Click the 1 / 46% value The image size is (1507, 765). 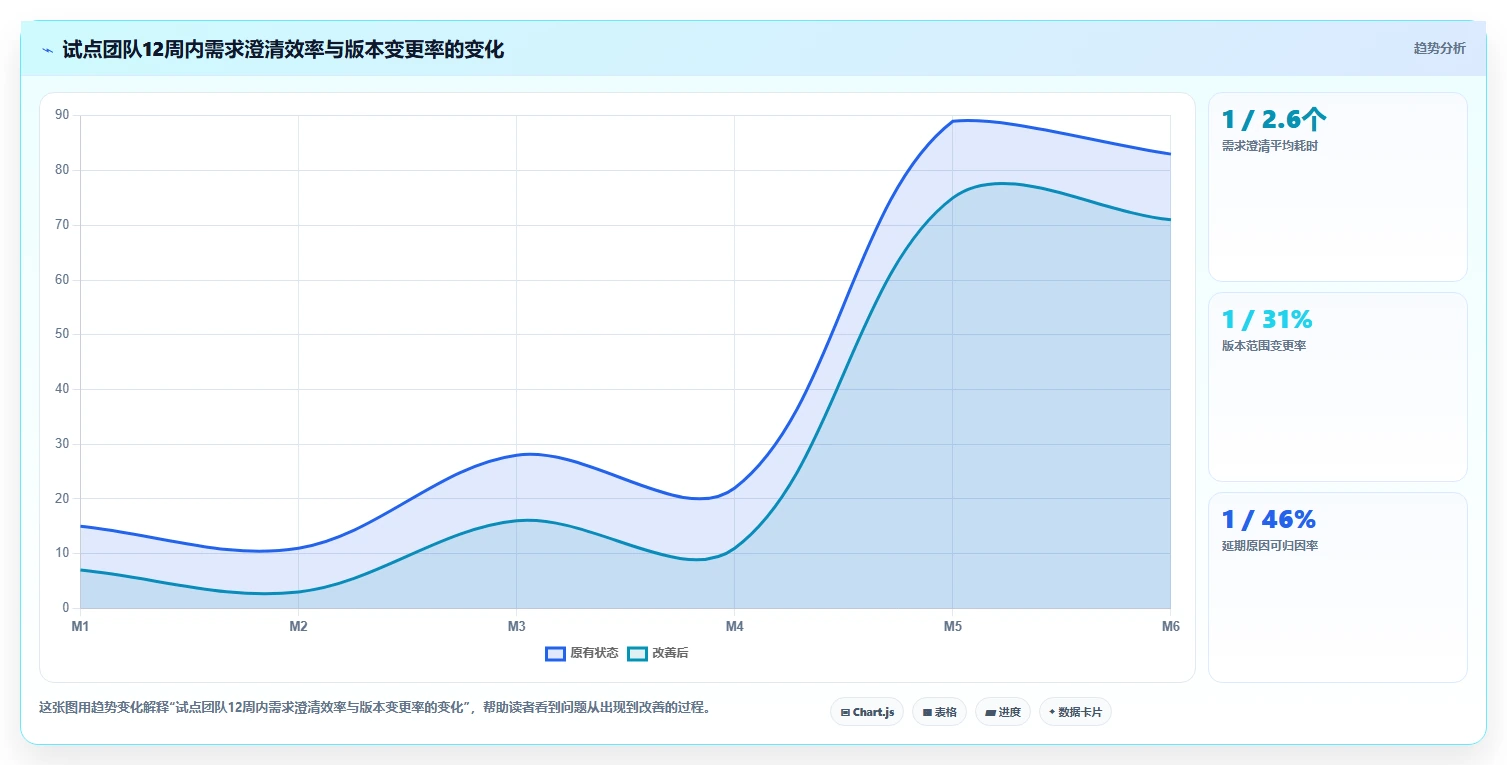tap(1268, 520)
